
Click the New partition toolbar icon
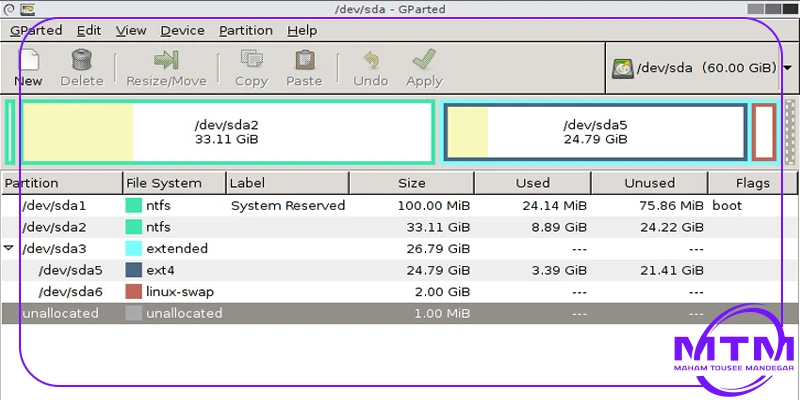(28, 62)
